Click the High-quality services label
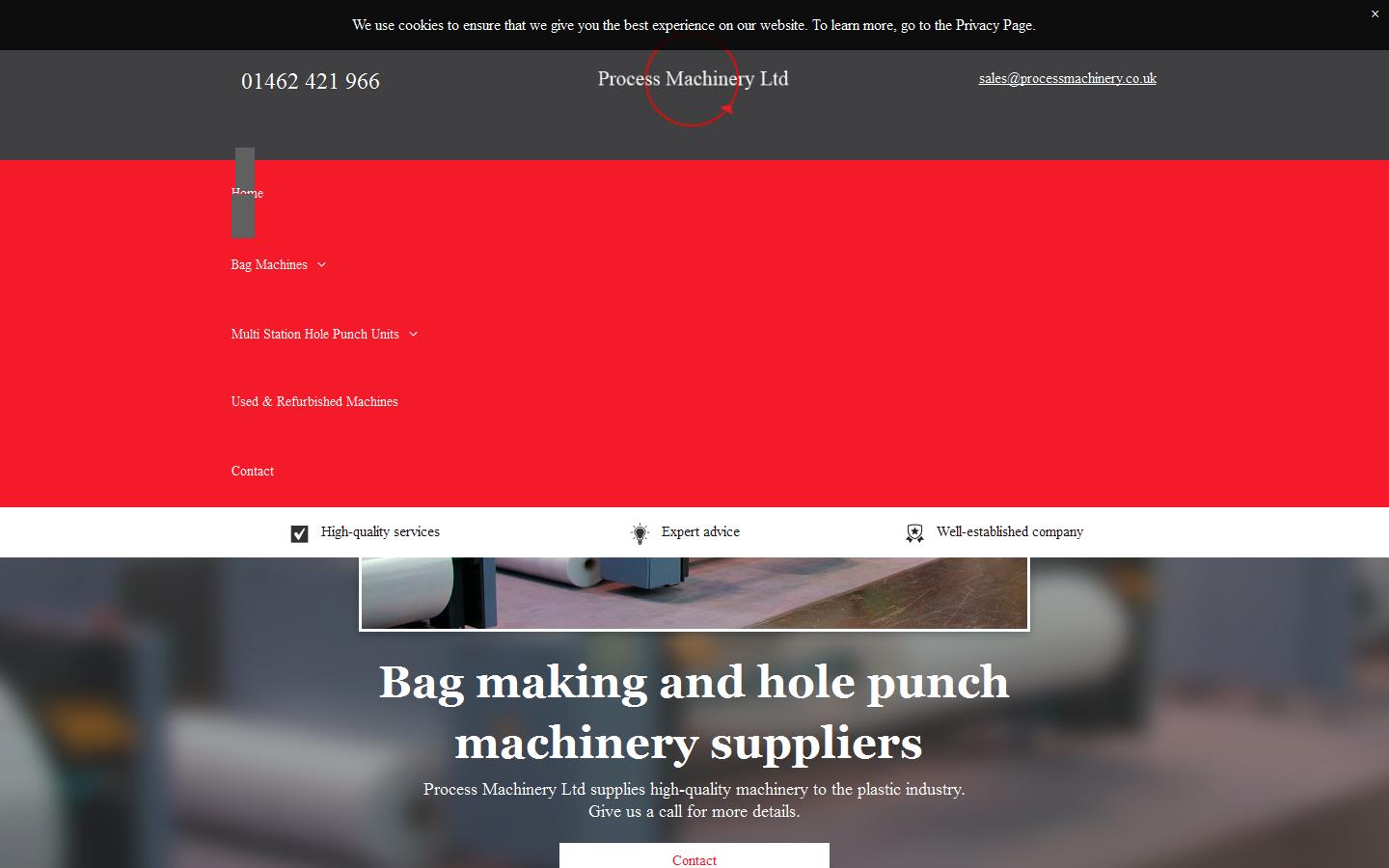This screenshot has width=1389, height=868. point(380,531)
